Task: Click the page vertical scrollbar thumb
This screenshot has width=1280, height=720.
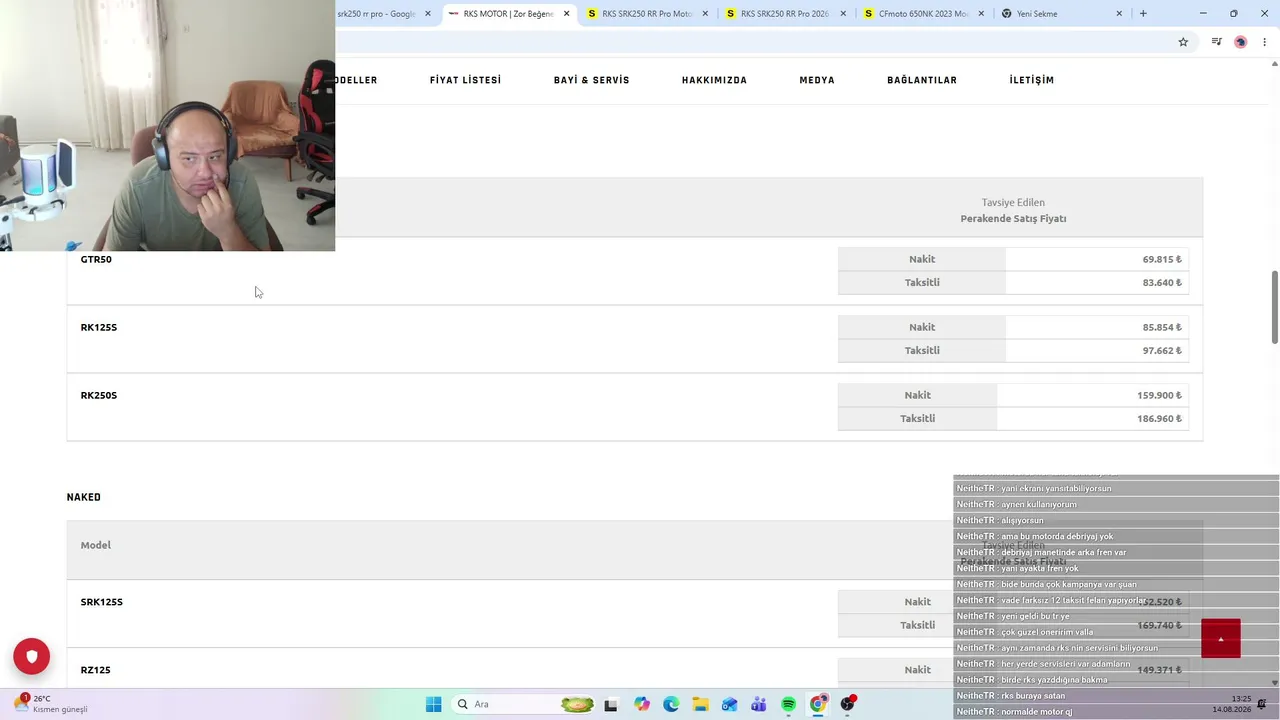Action: [x=1274, y=307]
